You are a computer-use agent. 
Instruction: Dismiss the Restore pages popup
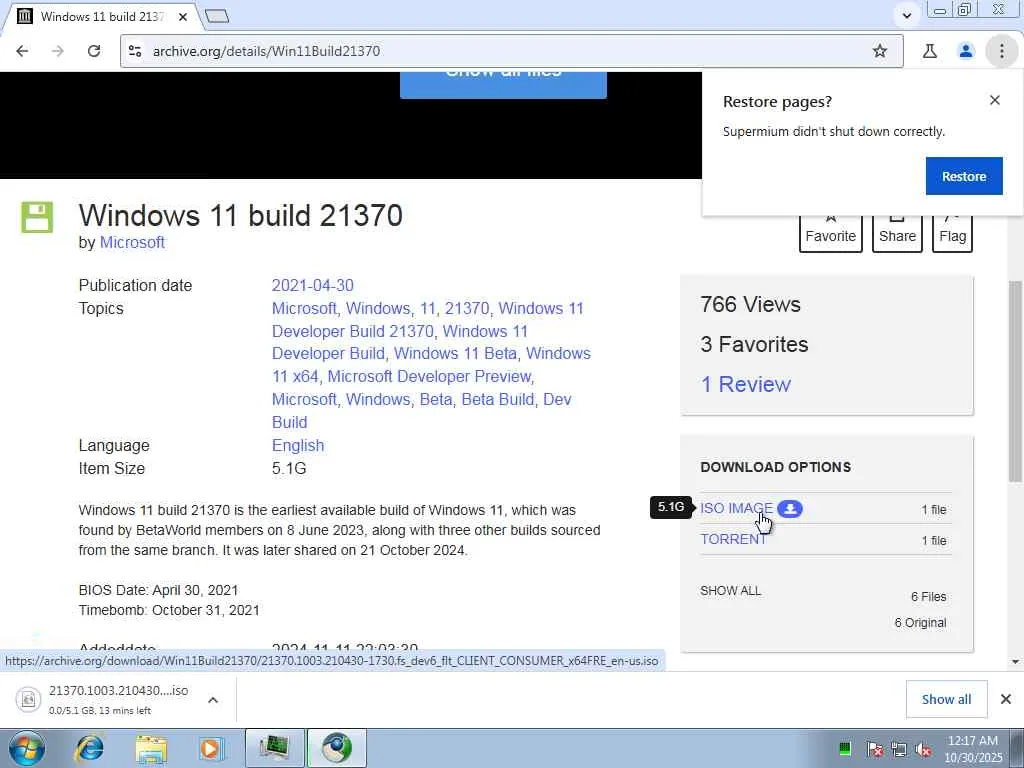(x=995, y=100)
